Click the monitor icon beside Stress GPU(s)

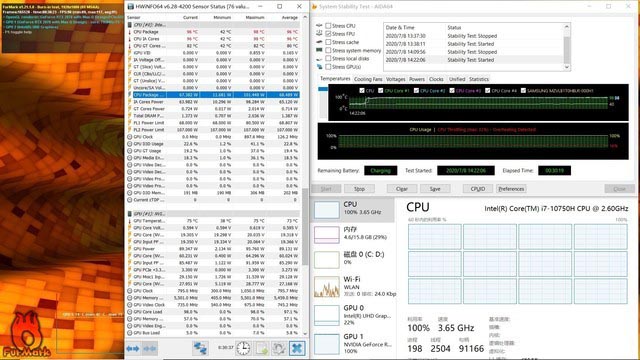click(x=319, y=67)
